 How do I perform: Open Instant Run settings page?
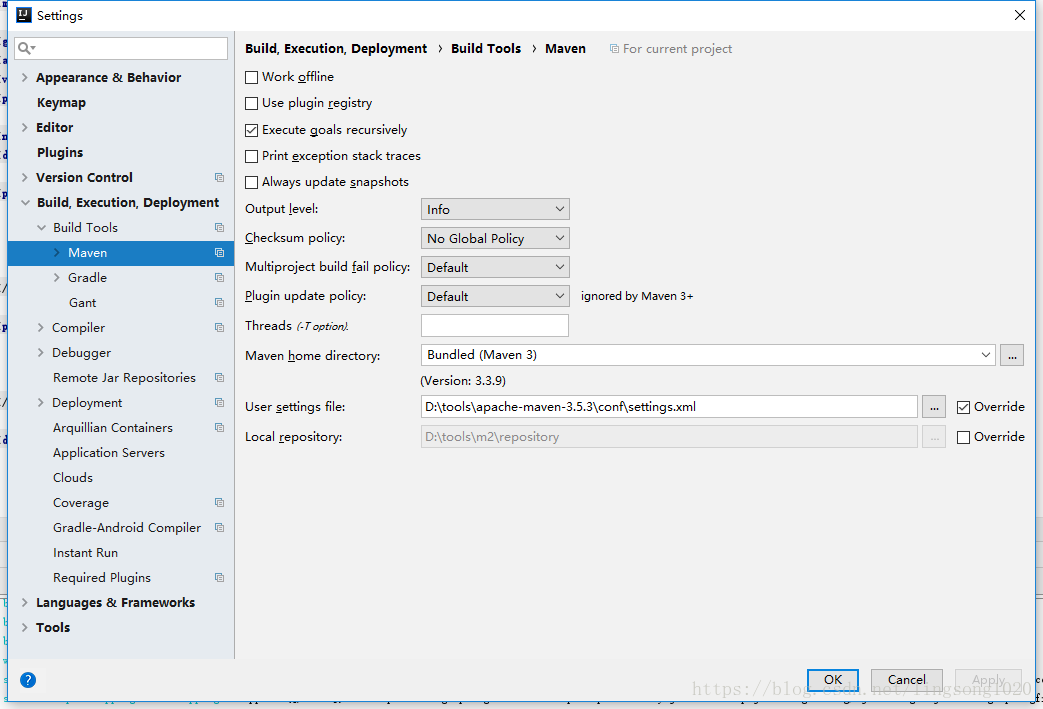pos(85,553)
